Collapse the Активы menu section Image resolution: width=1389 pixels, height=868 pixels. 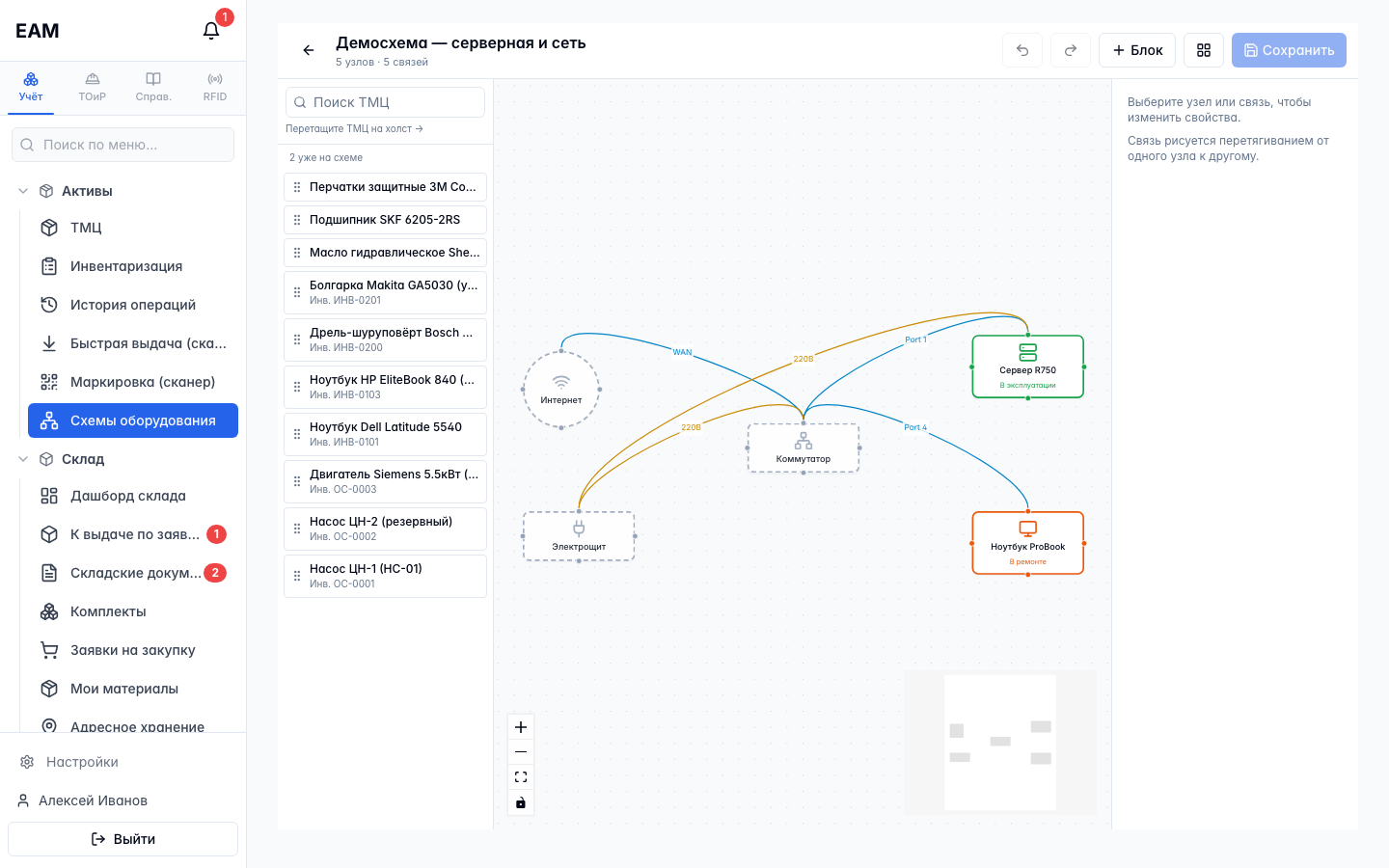[x=23, y=191]
